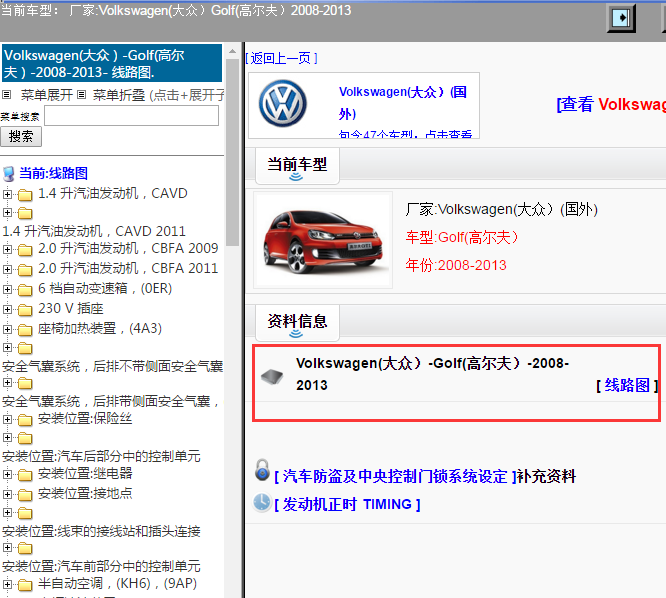Click the Volkswagen logo image

coord(283,104)
